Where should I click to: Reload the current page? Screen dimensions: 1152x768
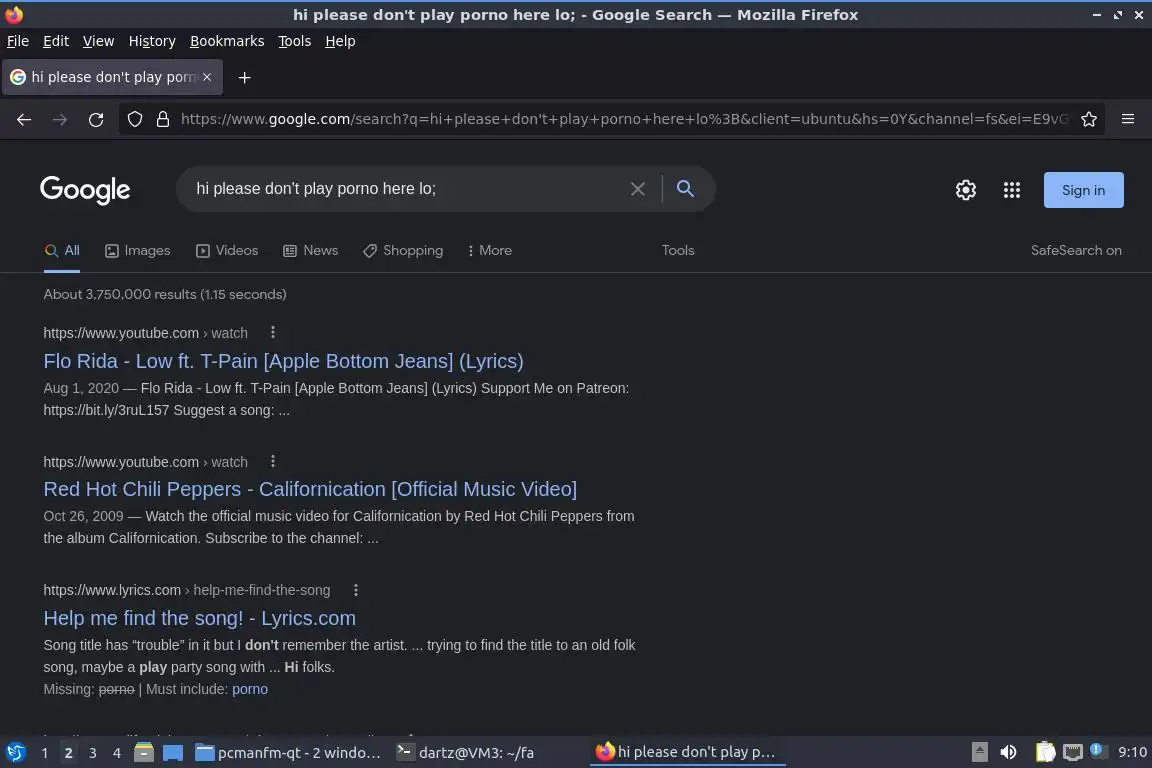[x=96, y=120]
